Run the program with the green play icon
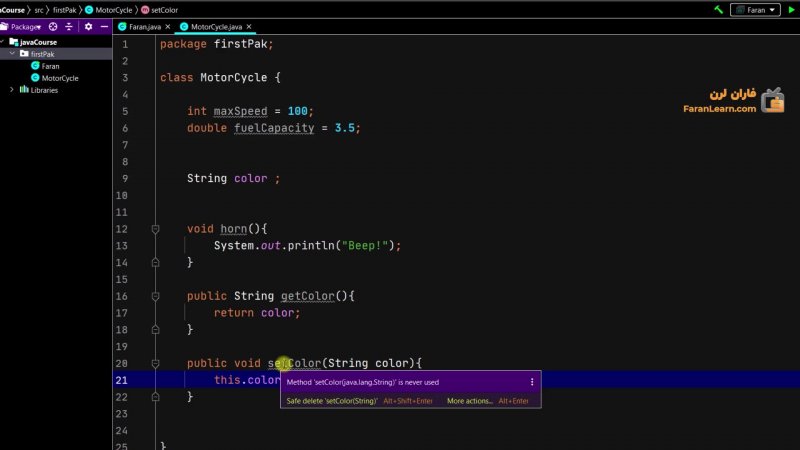This screenshot has width=800, height=450. [x=793, y=9]
